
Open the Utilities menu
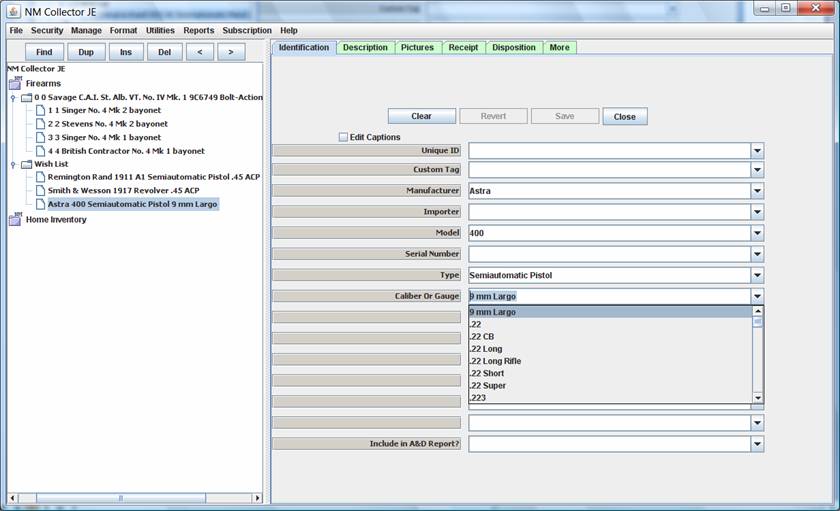tap(160, 31)
